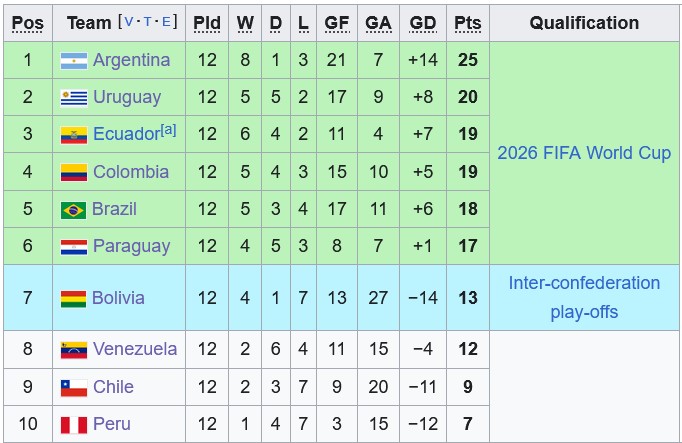The height and width of the screenshot is (443, 682).
Task: Open the Uruguay team link
Action: coord(127,97)
